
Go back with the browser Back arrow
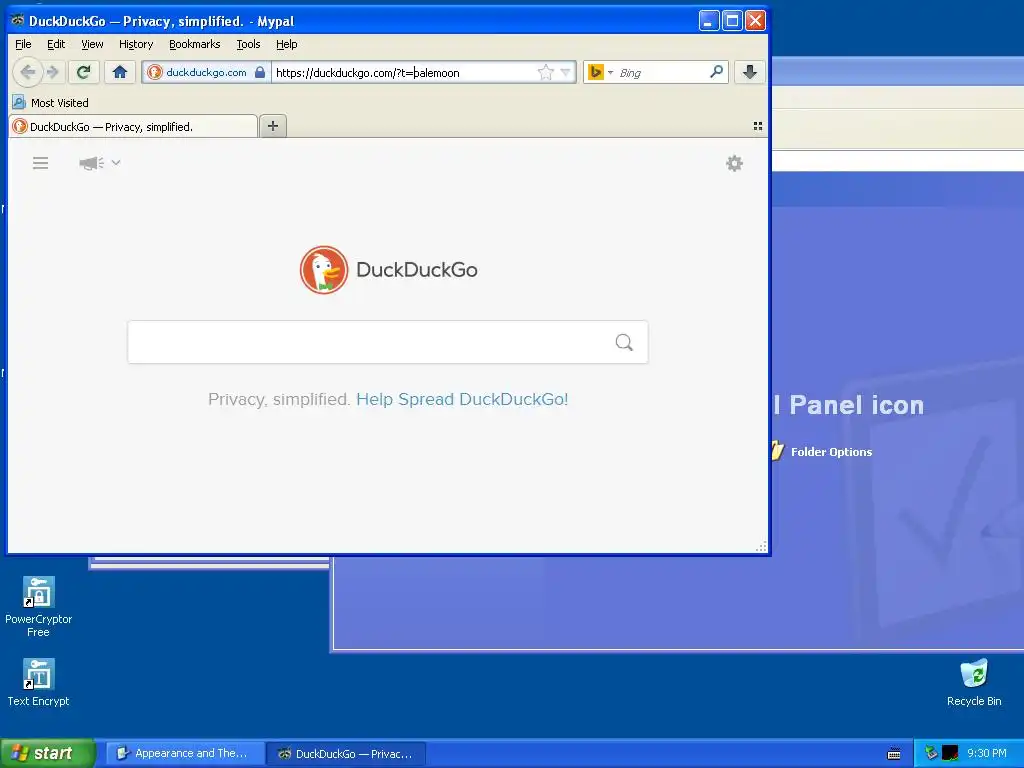tap(27, 72)
